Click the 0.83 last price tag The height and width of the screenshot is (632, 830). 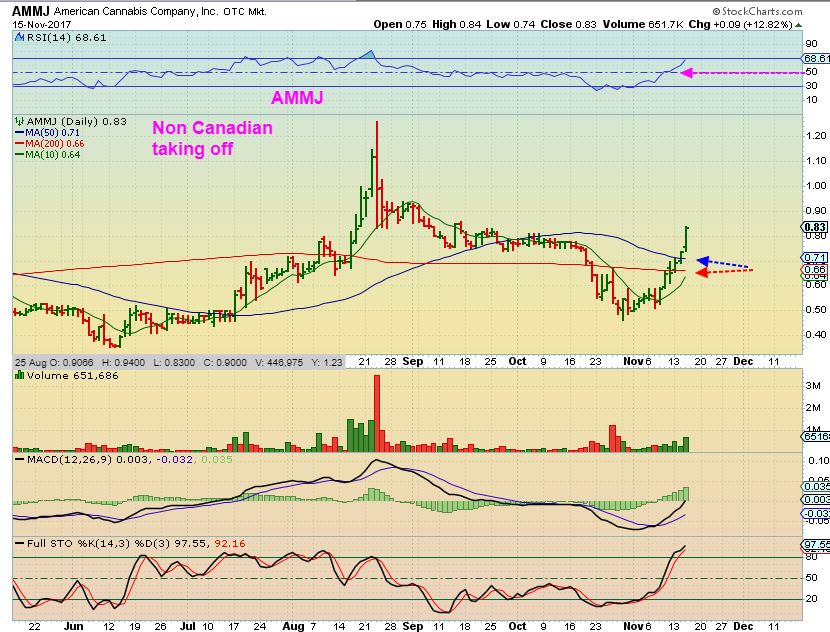click(816, 227)
